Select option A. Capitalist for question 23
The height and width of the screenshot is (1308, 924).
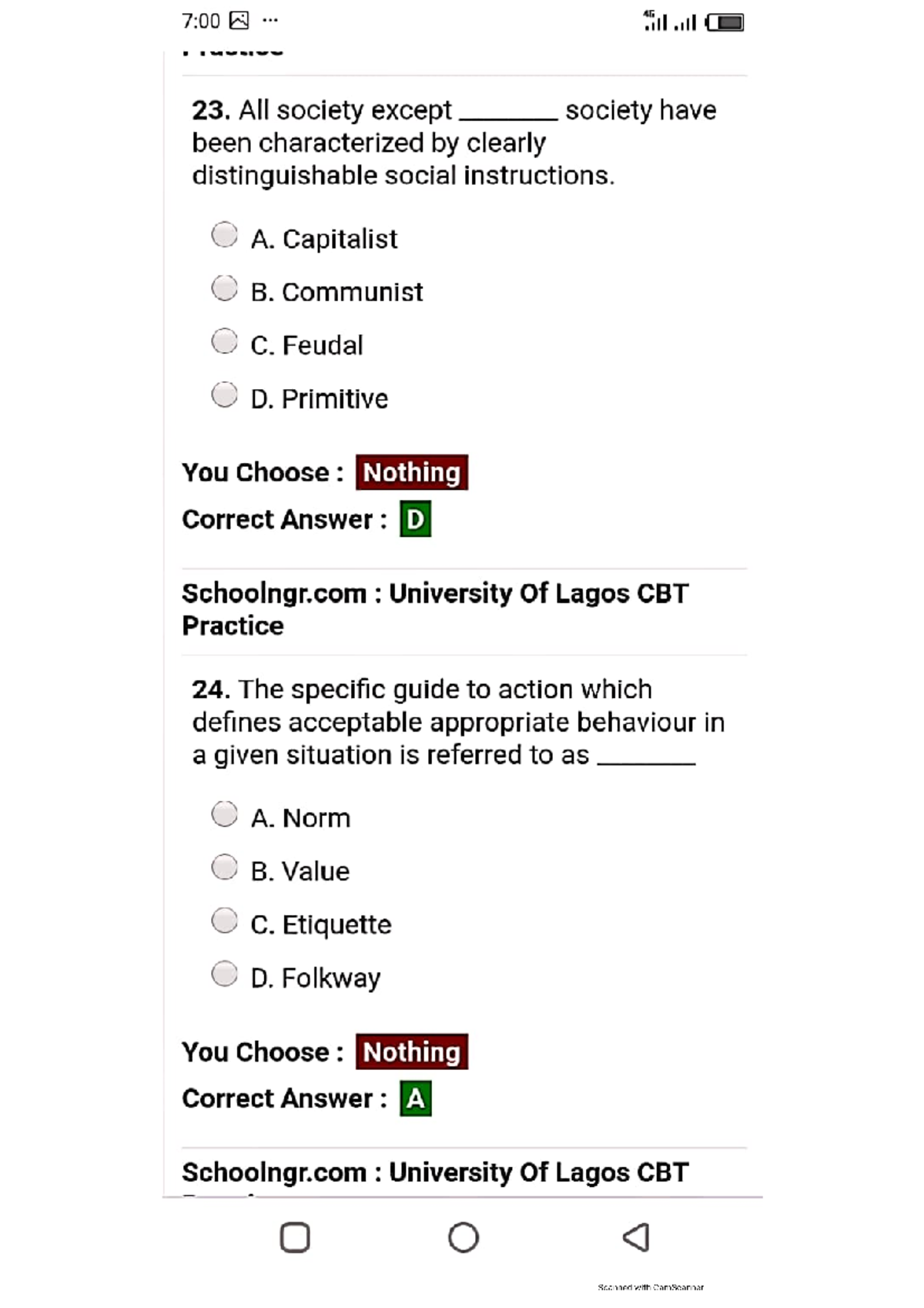tap(224, 235)
